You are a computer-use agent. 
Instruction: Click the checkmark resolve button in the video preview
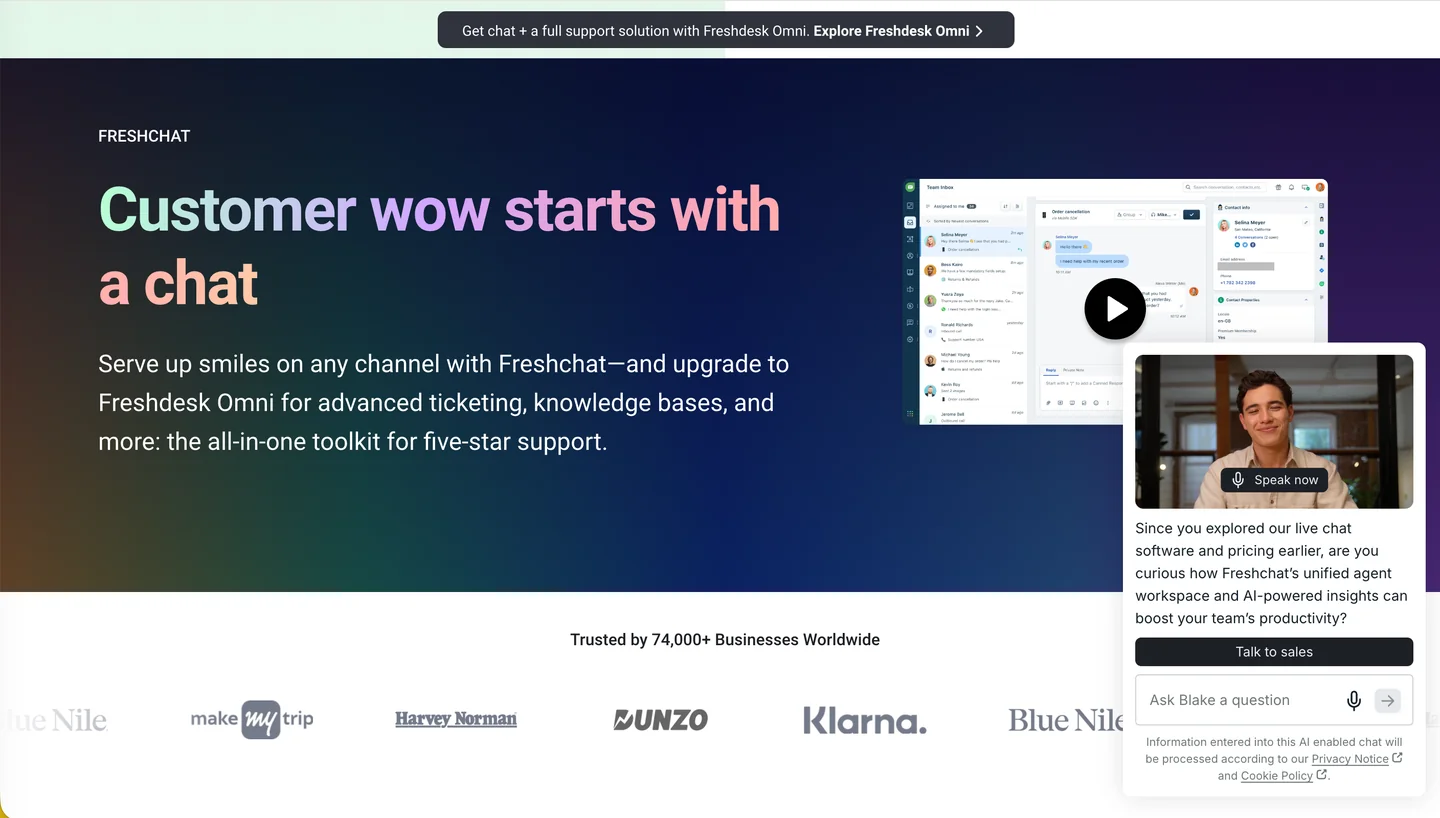tap(1191, 214)
